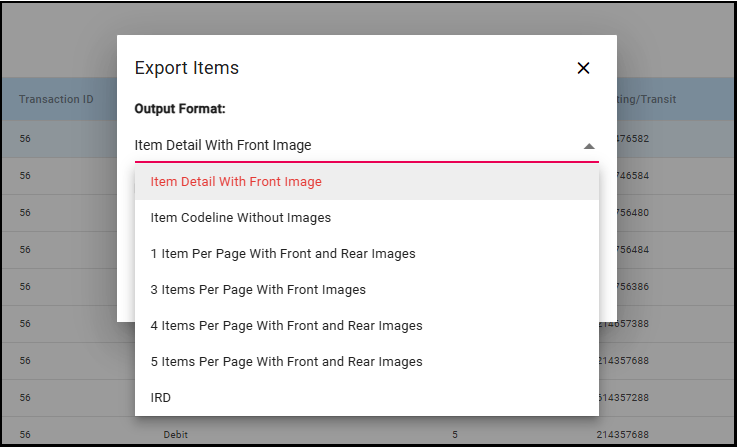Viewport: 737px width, 447px height.
Task: Select 5 Items Per Page option
Action: pos(286,362)
